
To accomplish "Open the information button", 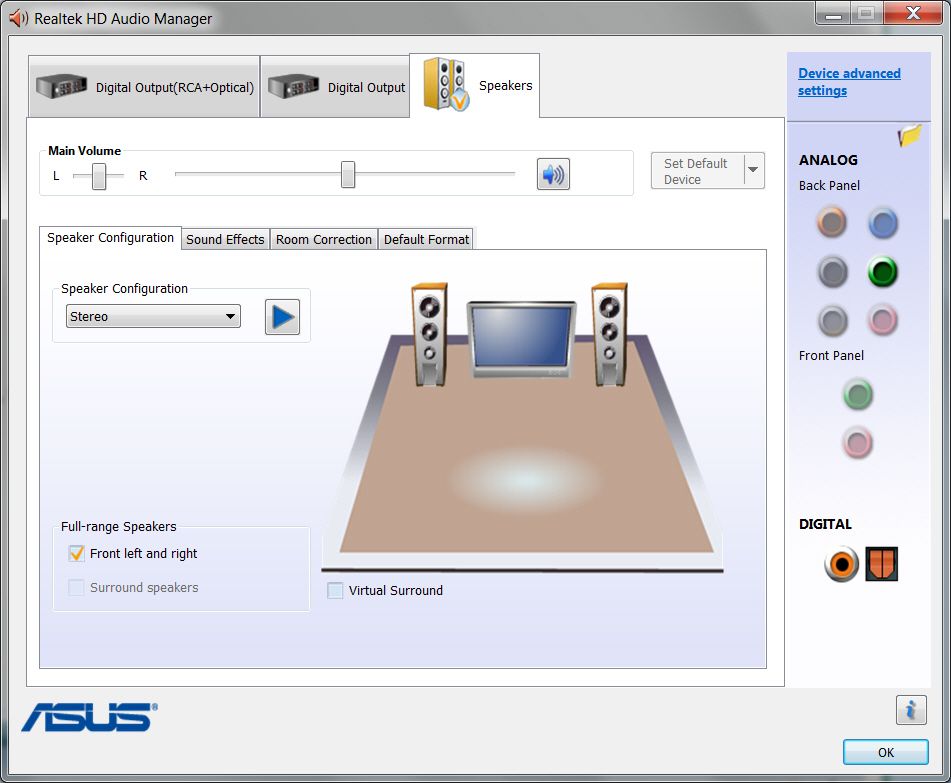I will tap(910, 710).
